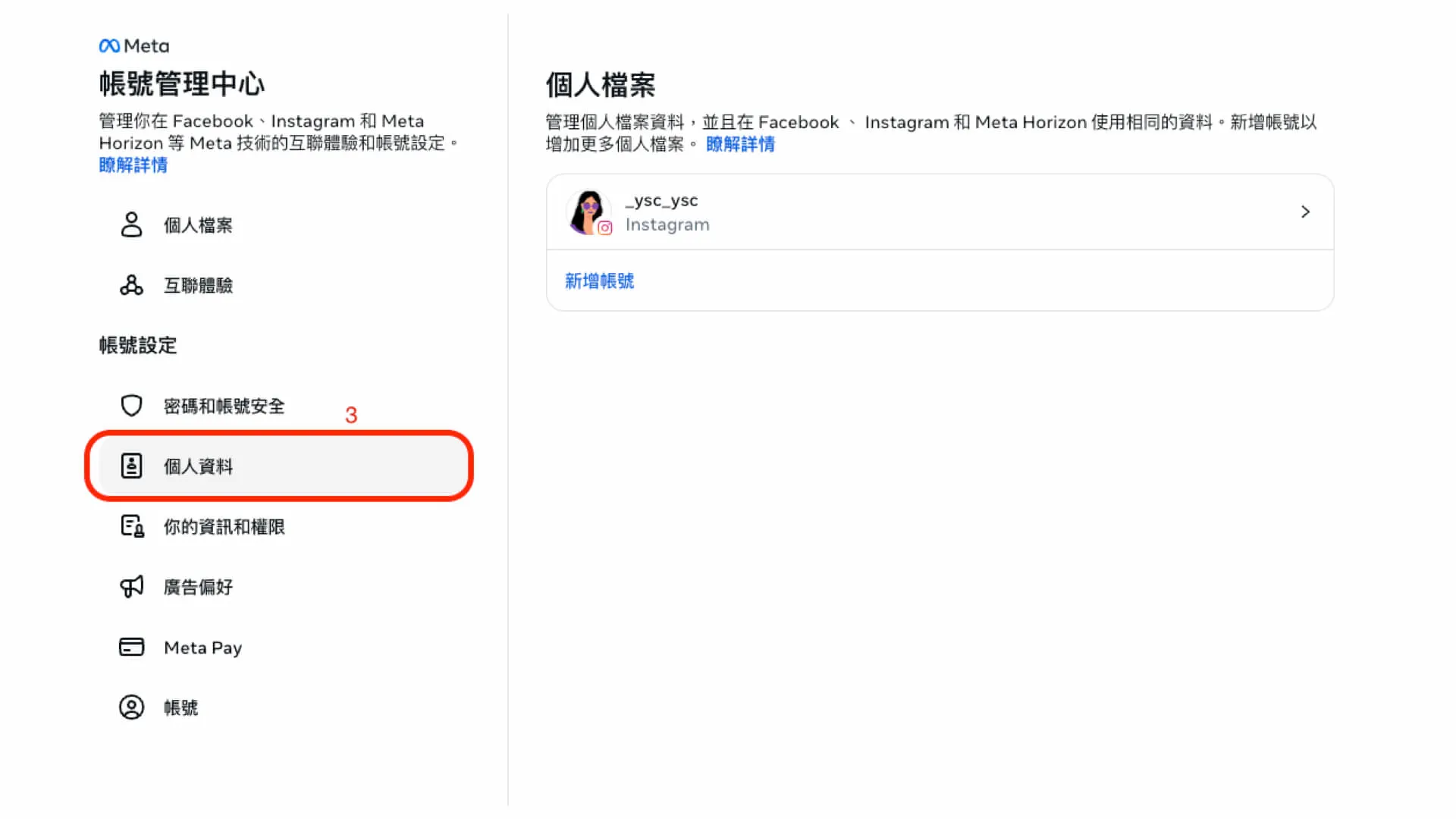Click the 帳號管理中心 heading
The width and height of the screenshot is (1456, 819).
[x=182, y=84]
